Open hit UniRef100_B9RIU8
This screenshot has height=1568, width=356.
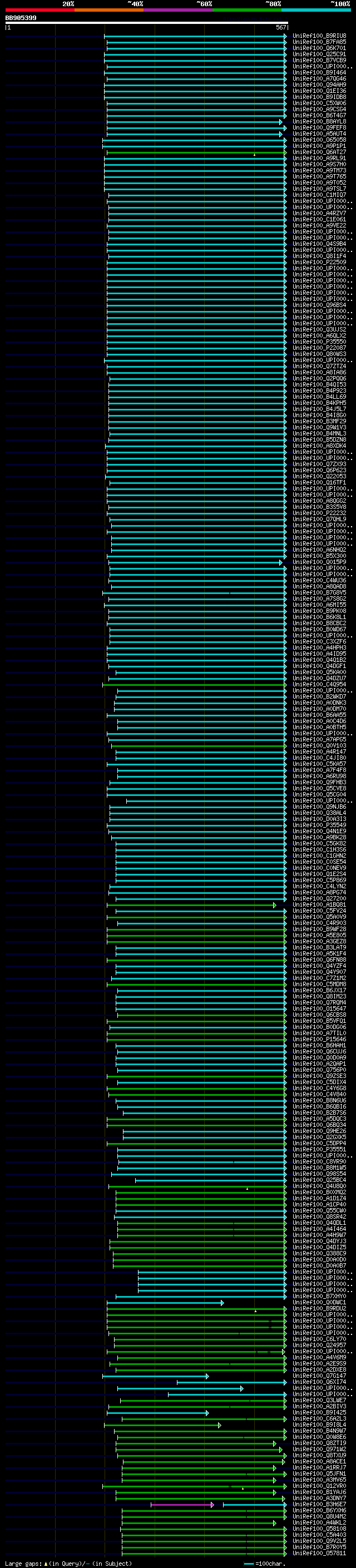319,36
